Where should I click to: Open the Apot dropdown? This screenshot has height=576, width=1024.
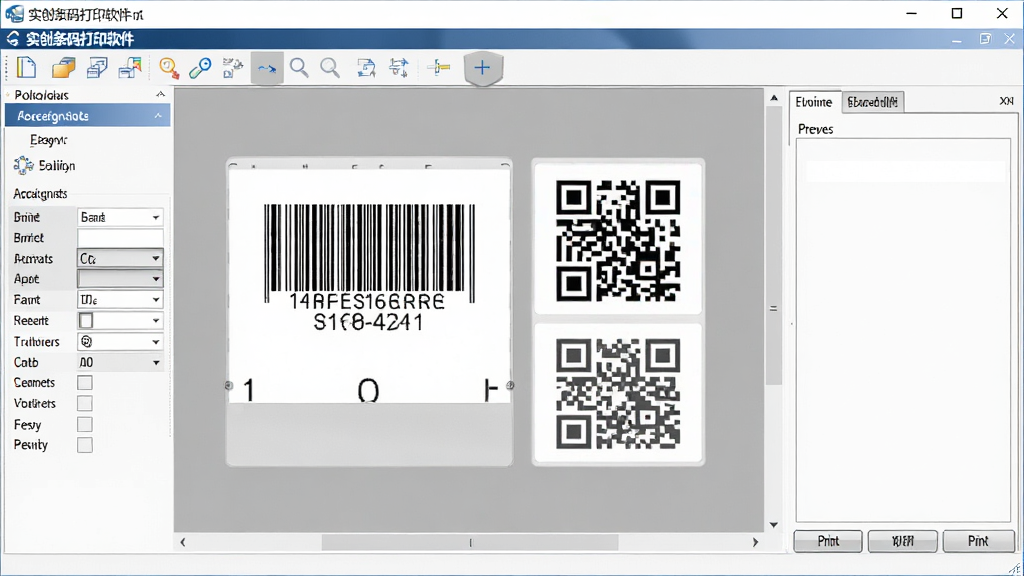pos(120,279)
